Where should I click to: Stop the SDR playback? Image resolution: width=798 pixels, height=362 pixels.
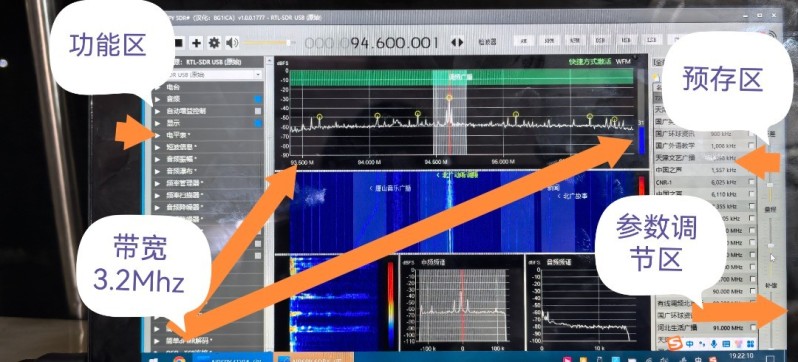click(179, 43)
